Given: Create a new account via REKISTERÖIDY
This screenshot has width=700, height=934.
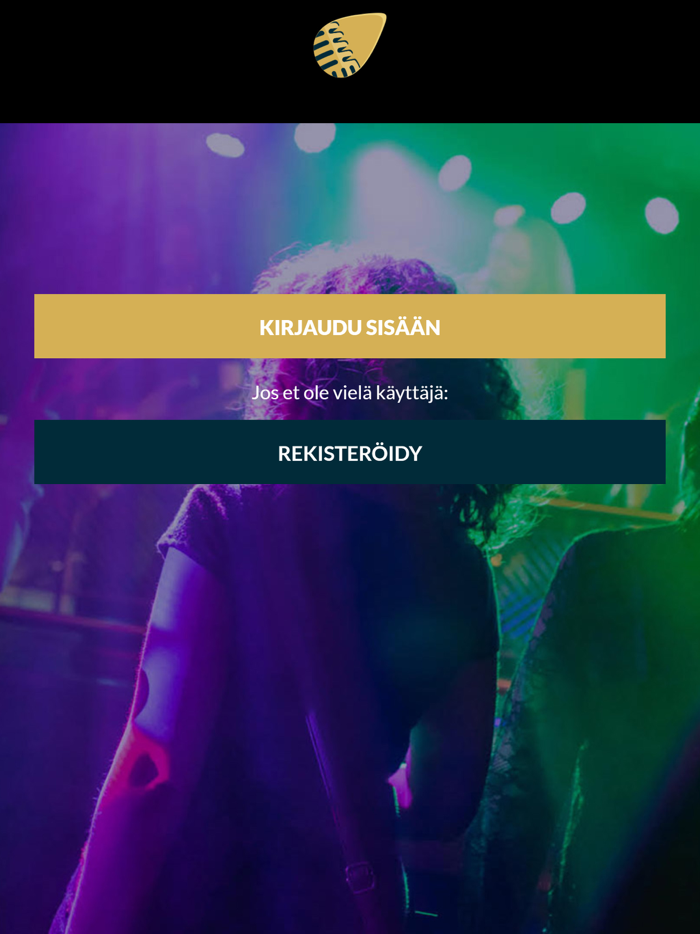Looking at the screenshot, I should [350, 452].
